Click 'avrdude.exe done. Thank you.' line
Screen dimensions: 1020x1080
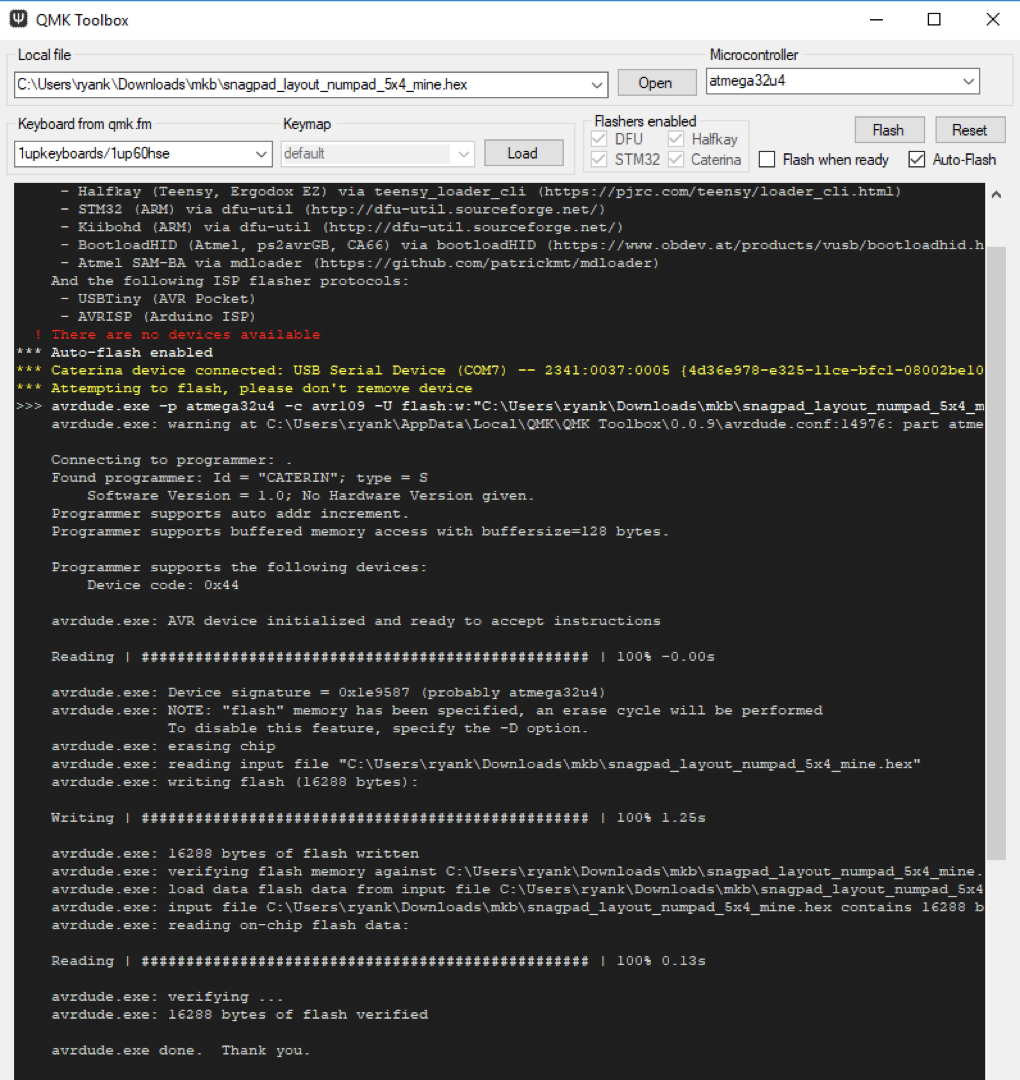181,1050
